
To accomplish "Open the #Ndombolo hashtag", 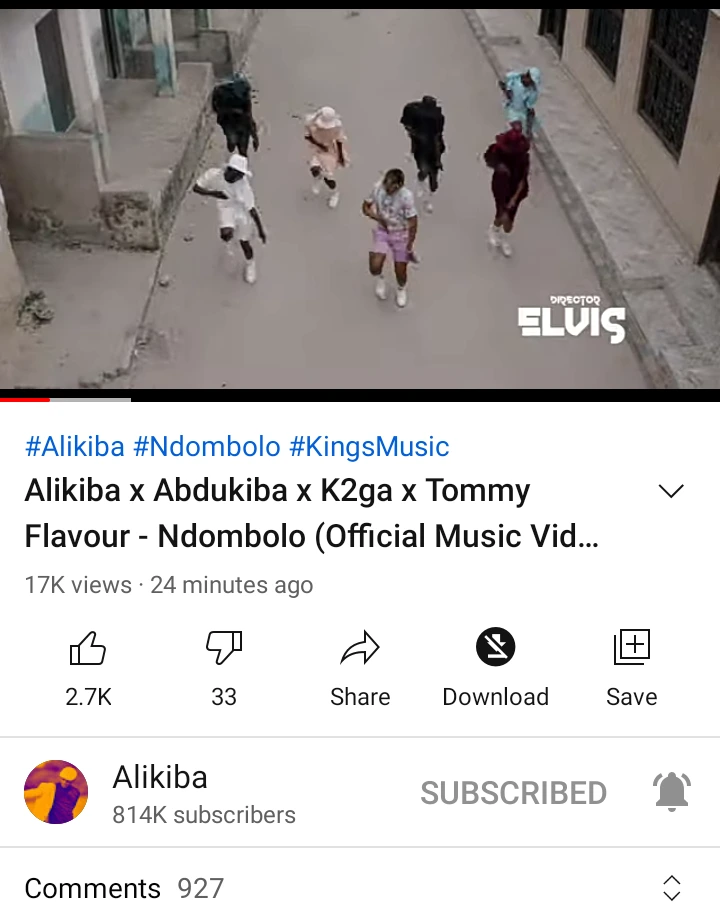I will pos(207,447).
